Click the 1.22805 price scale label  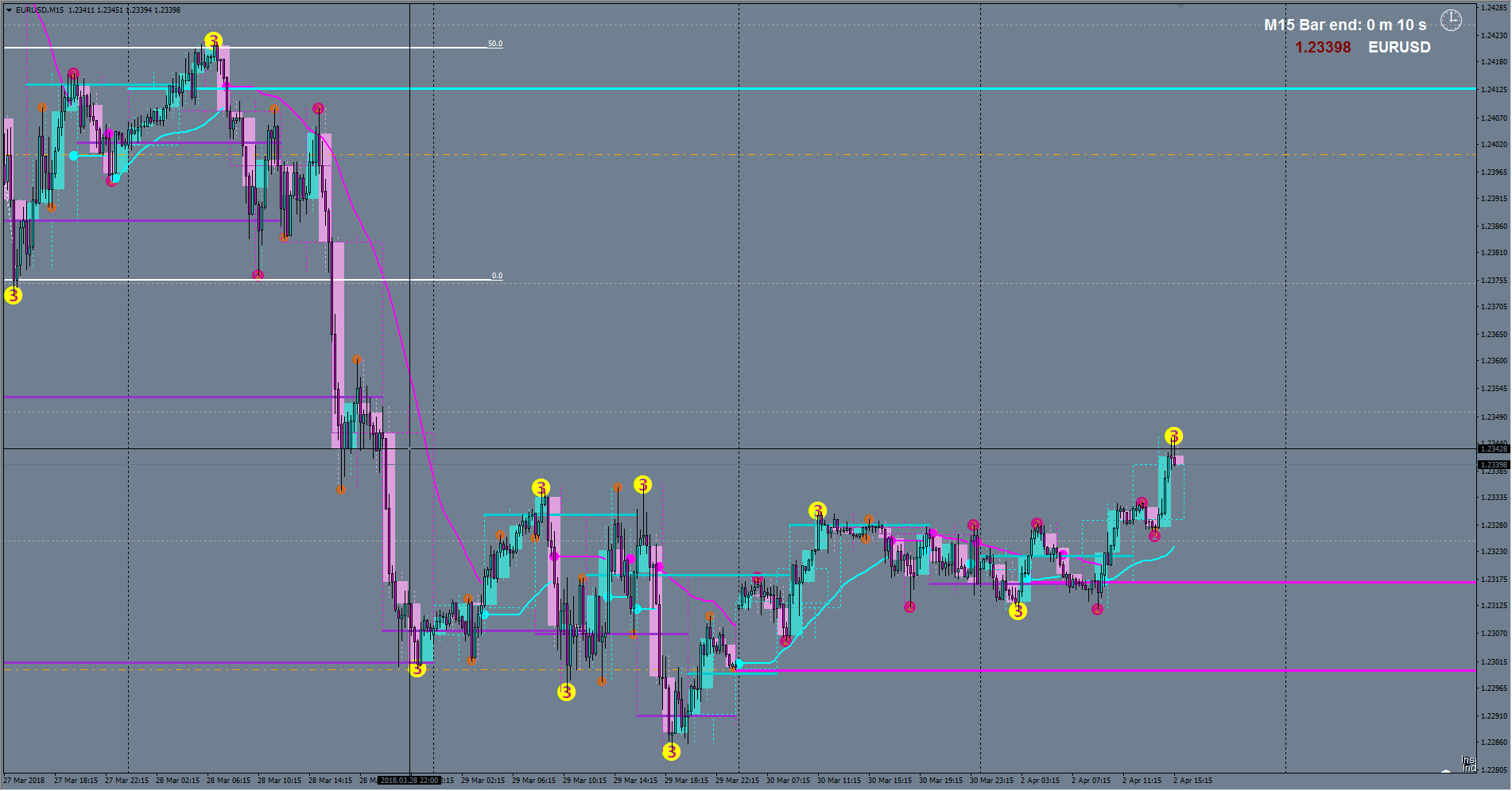click(x=1495, y=770)
